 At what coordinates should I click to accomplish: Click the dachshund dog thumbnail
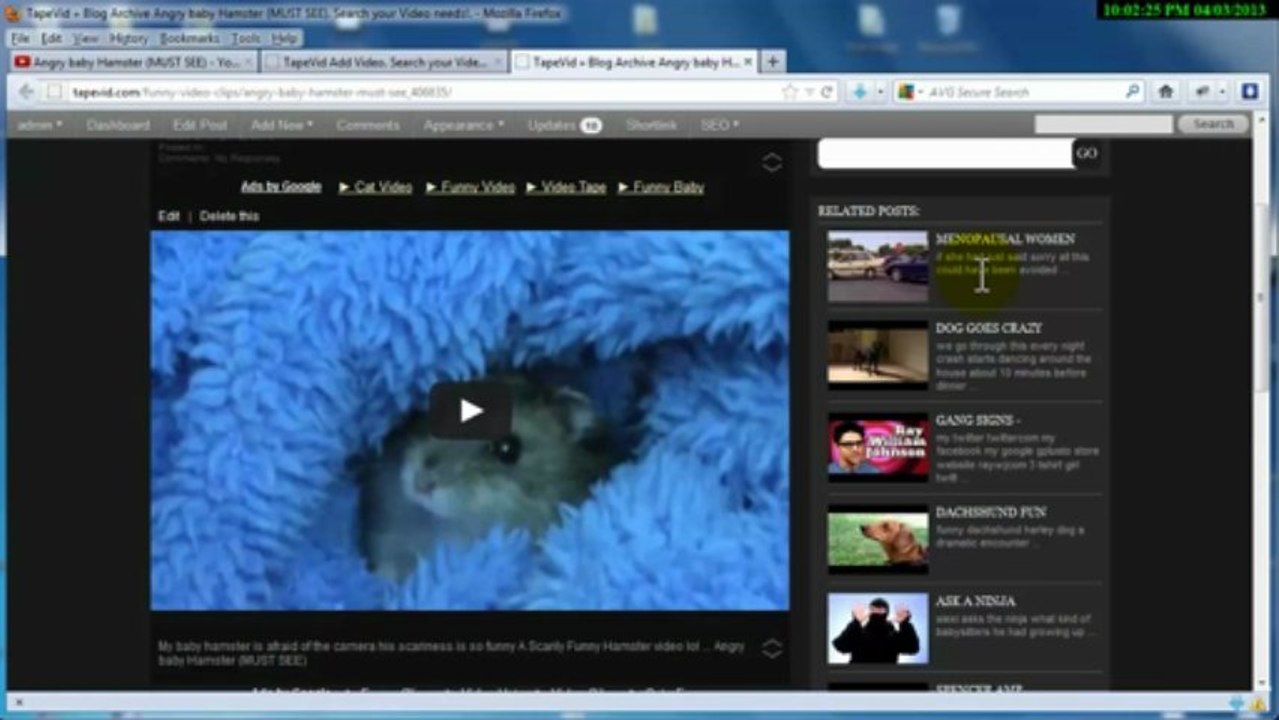pyautogui.click(x=878, y=539)
